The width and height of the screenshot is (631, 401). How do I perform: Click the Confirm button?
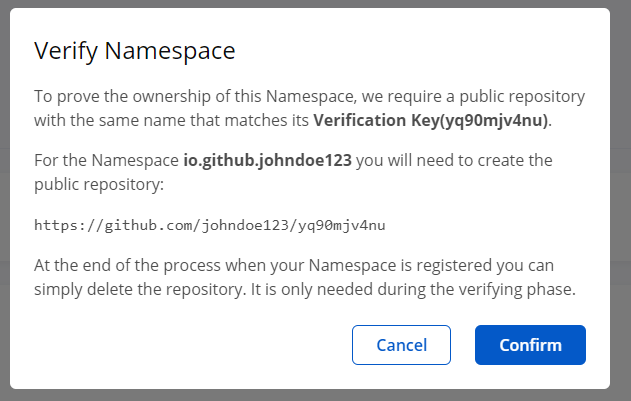(530, 345)
